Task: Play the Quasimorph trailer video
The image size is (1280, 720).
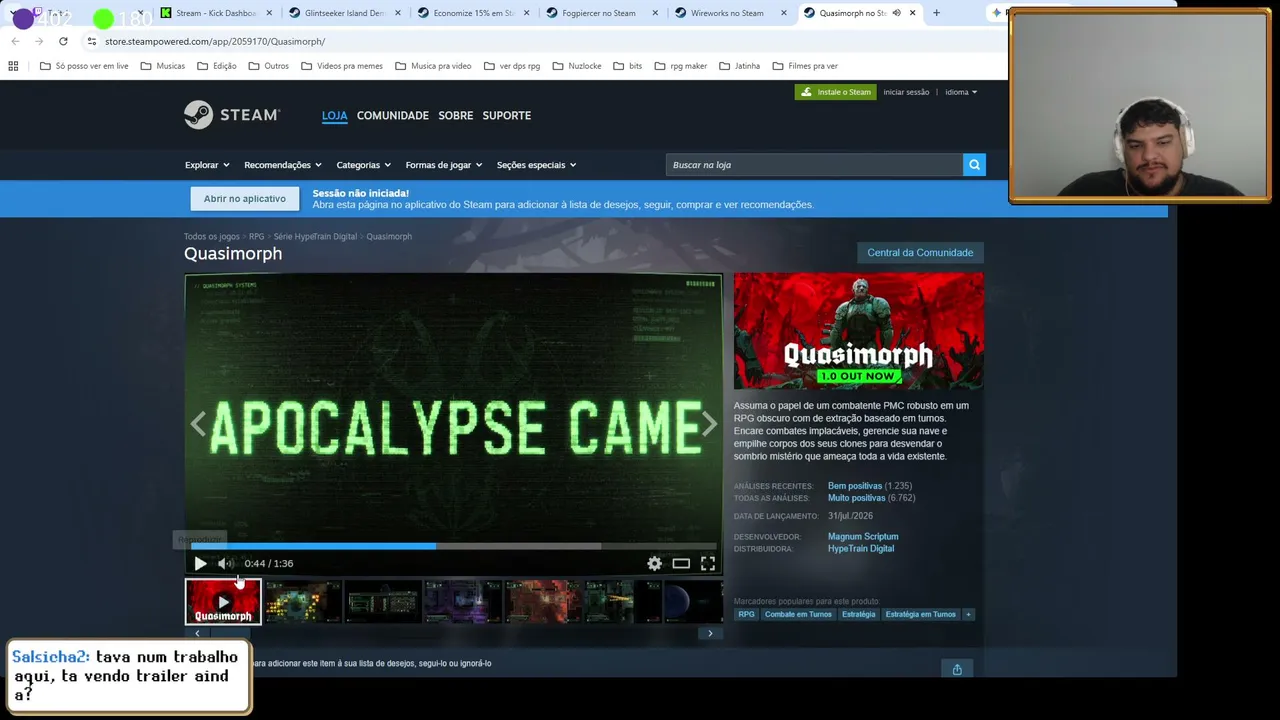Action: tap(200, 563)
